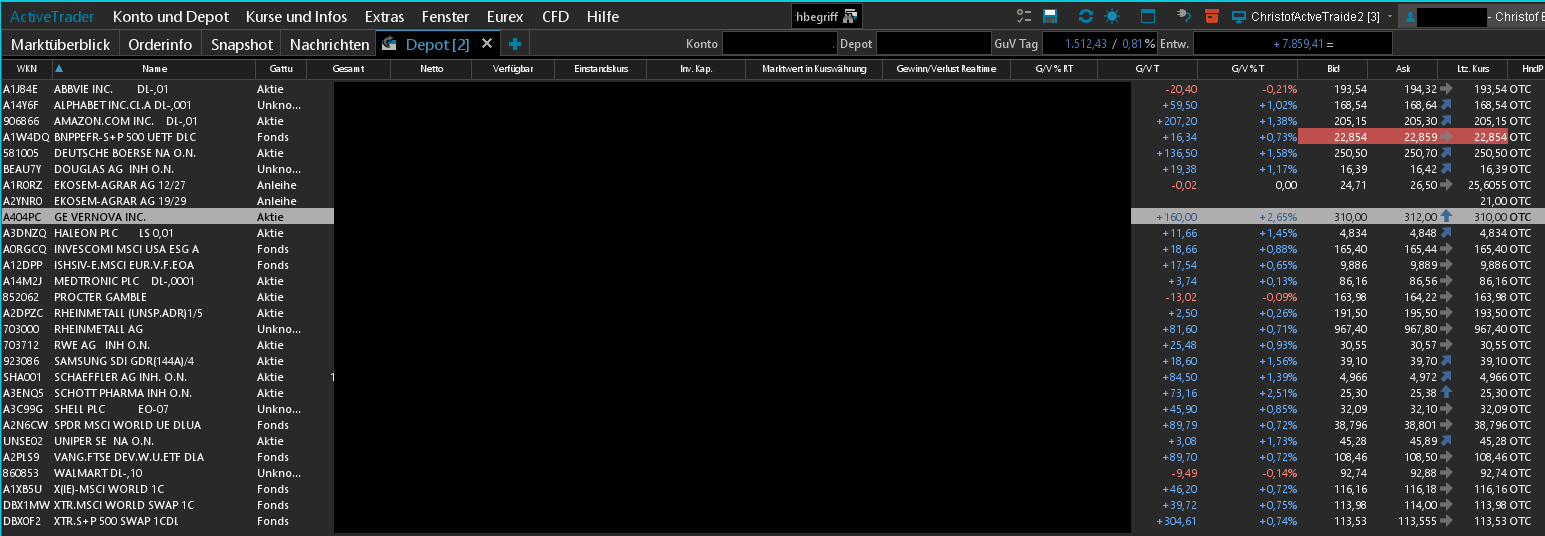Click the trend arrow in BNPPEFR-S+P 500 row
This screenshot has height=536, width=1545.
click(1446, 137)
